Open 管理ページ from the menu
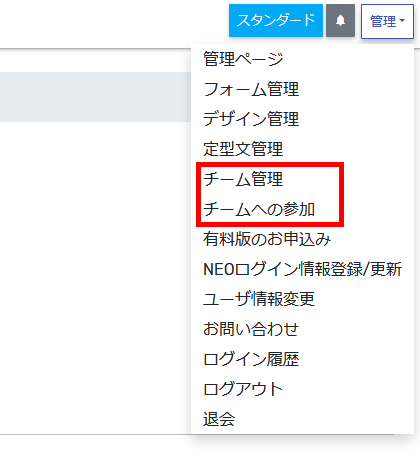This screenshot has height=471, width=420. 243,59
